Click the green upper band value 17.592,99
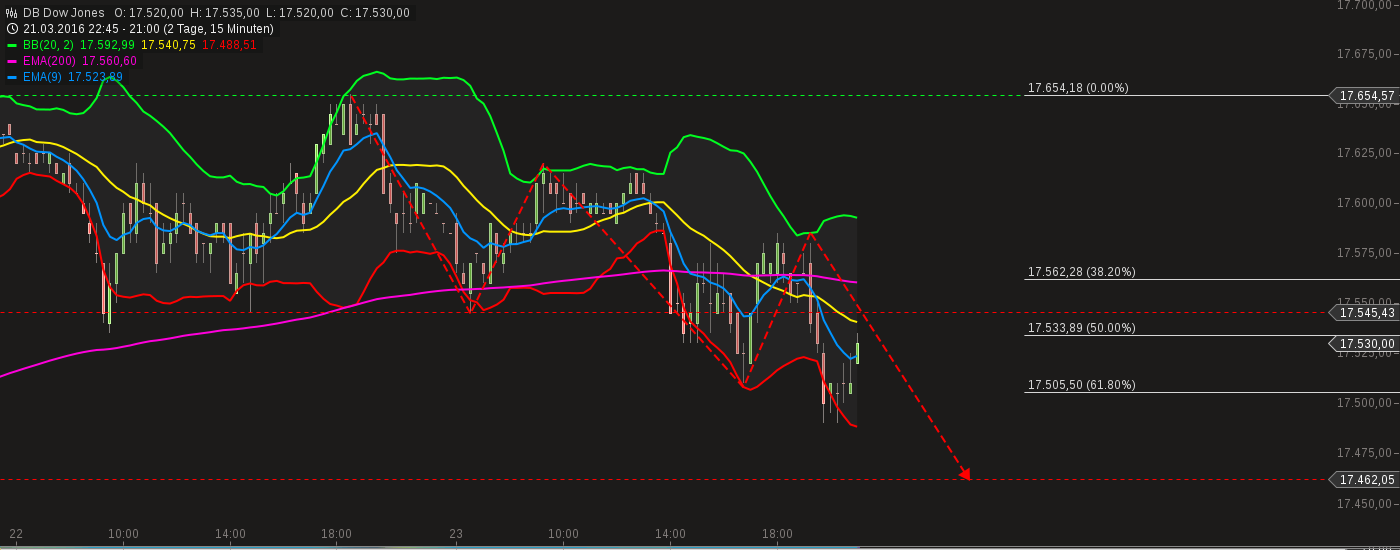The height and width of the screenshot is (550, 1400). point(107,45)
